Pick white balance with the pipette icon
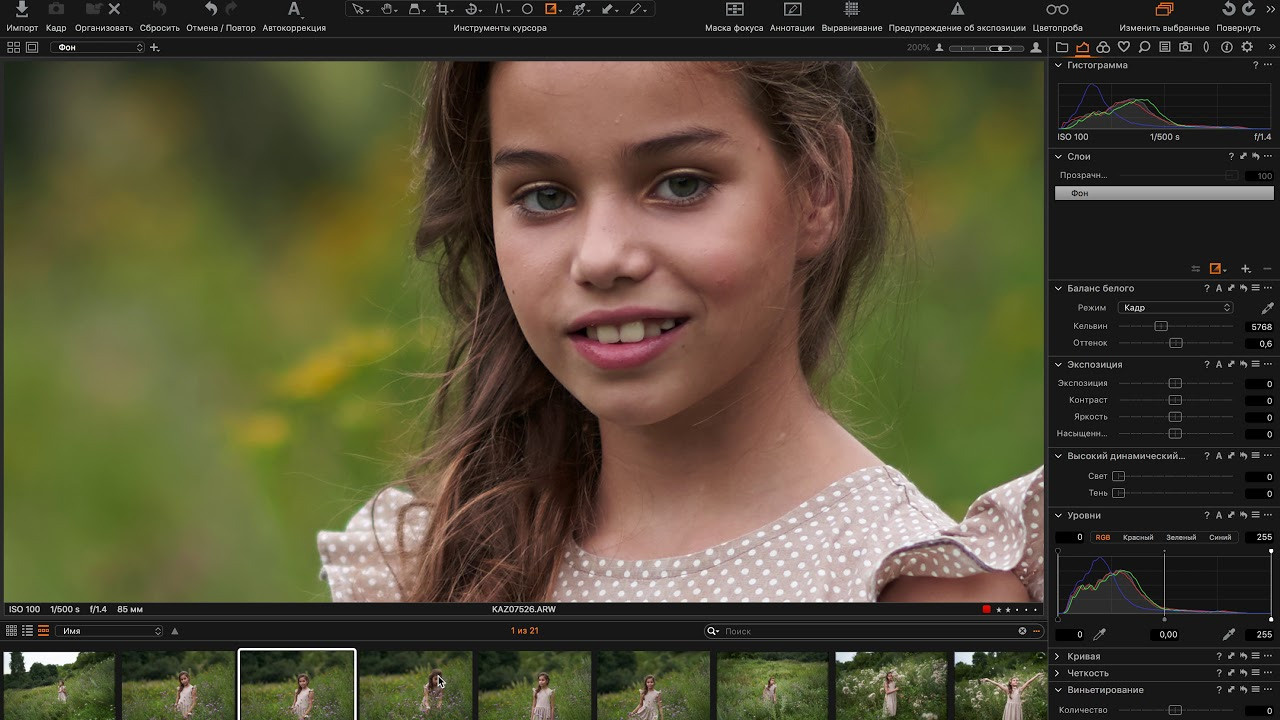Image resolution: width=1280 pixels, height=720 pixels. 1268,308
